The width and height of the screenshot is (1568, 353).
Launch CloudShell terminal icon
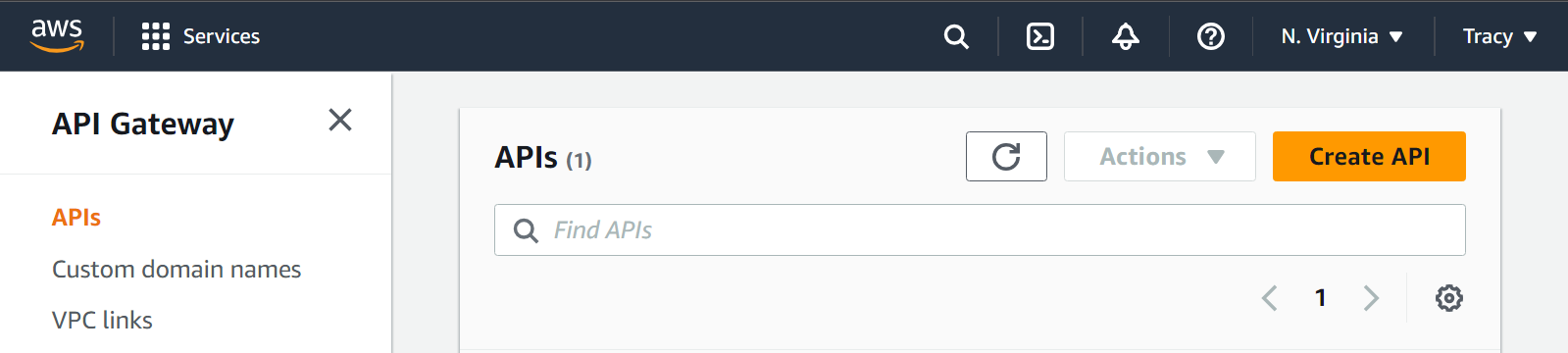point(1040,36)
